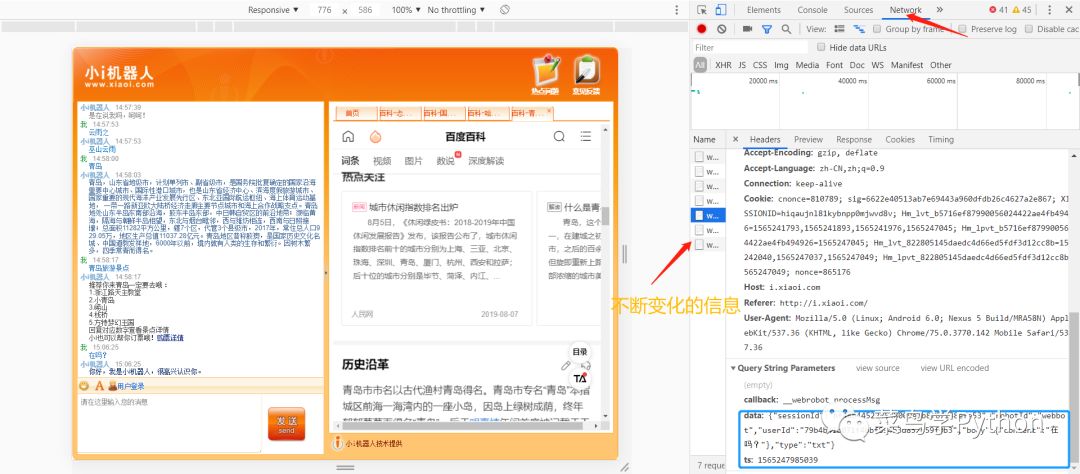The image size is (1080, 474).
Task: Tick the checkbox of the highlighted request row
Action: point(699,216)
